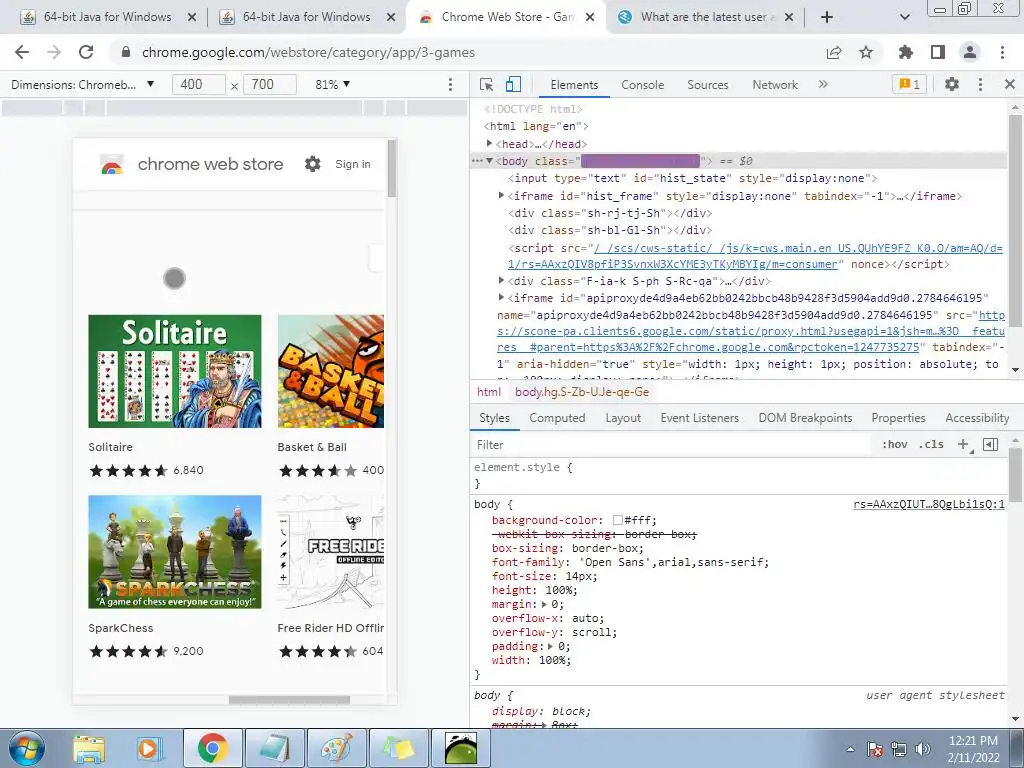The width and height of the screenshot is (1024, 768).
Task: Toggle the computed styles sidebar icon
Action: pos(991,445)
